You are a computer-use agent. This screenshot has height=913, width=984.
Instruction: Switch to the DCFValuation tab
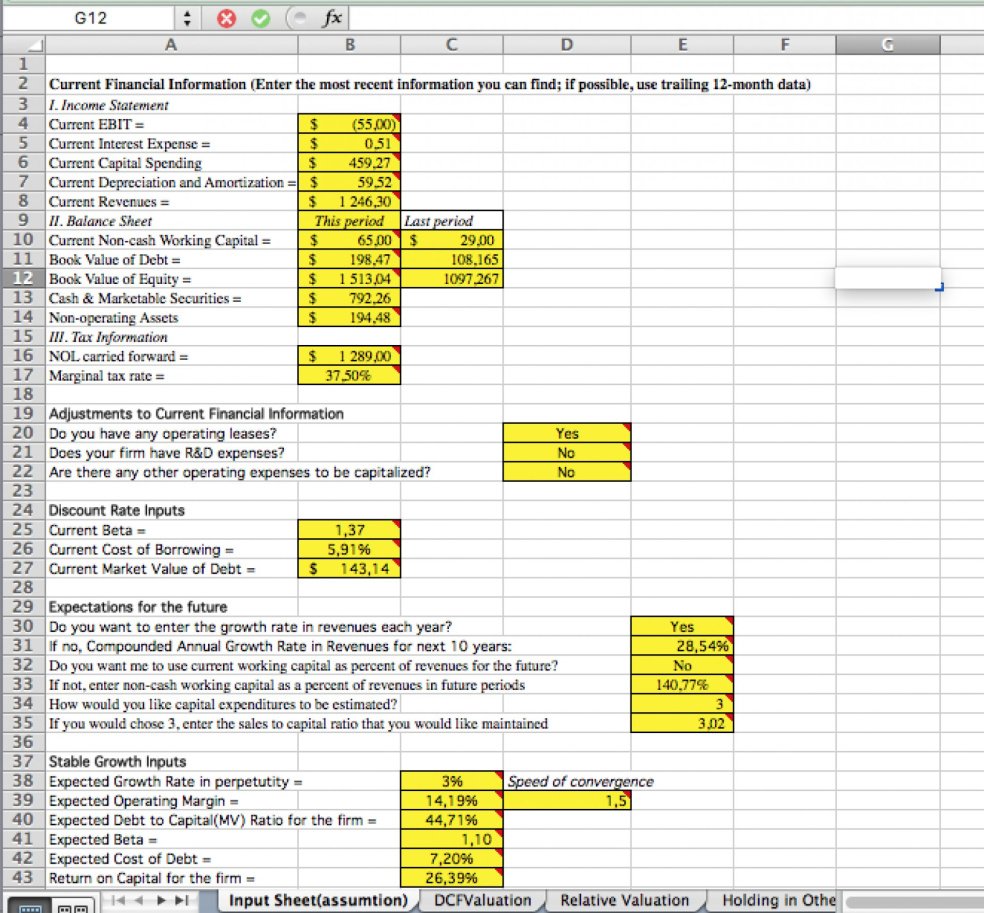click(483, 900)
